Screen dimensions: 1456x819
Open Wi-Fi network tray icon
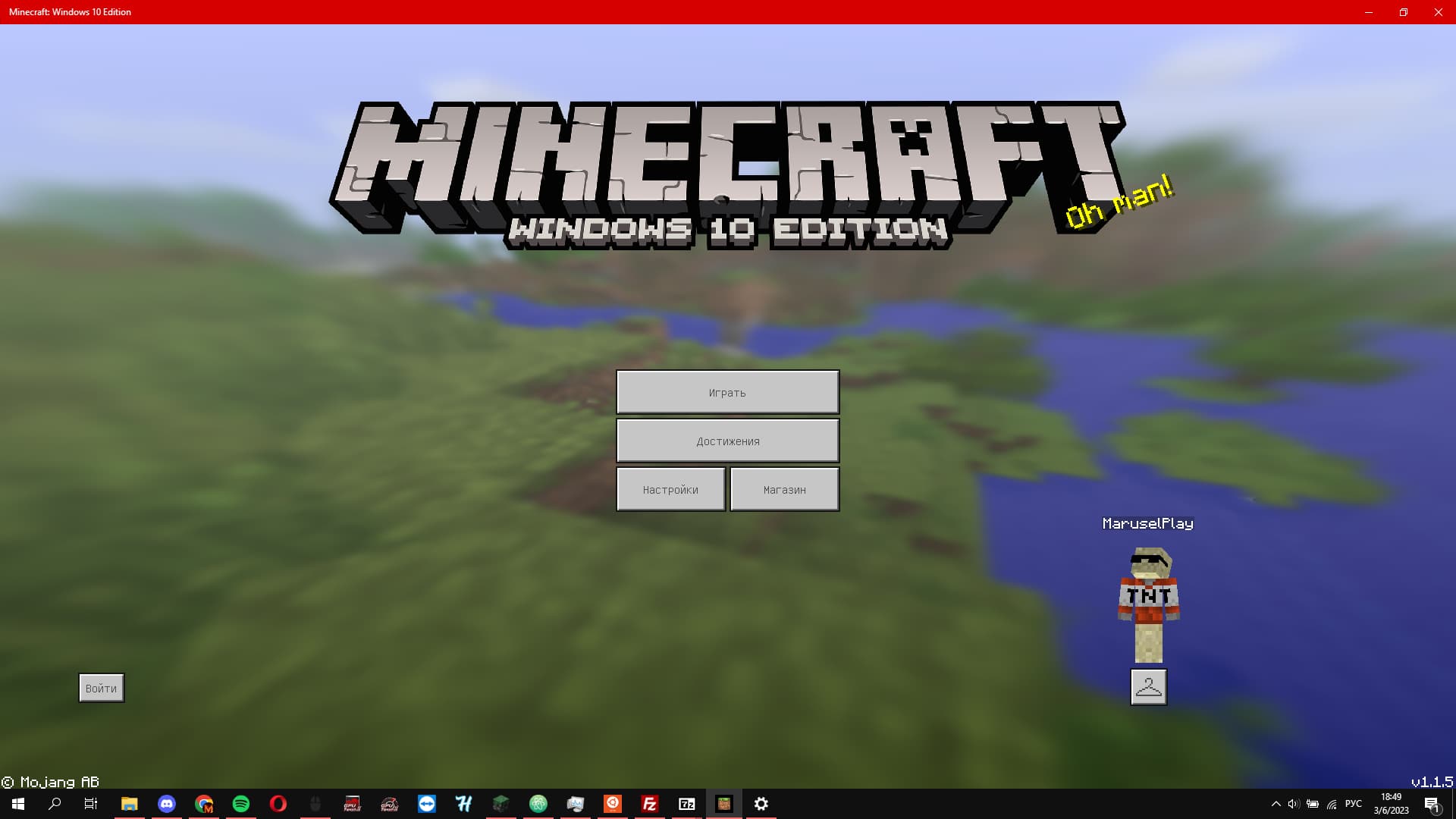click(x=1332, y=804)
